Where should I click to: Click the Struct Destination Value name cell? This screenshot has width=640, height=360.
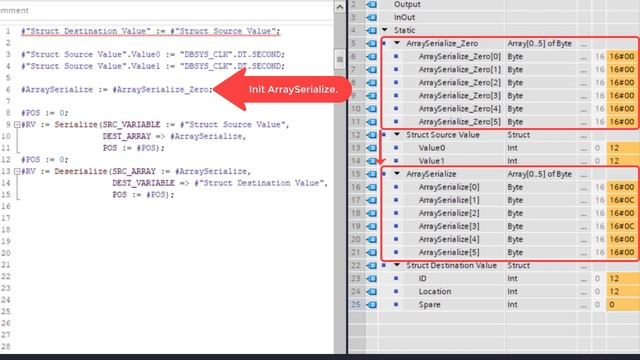pos(451,266)
